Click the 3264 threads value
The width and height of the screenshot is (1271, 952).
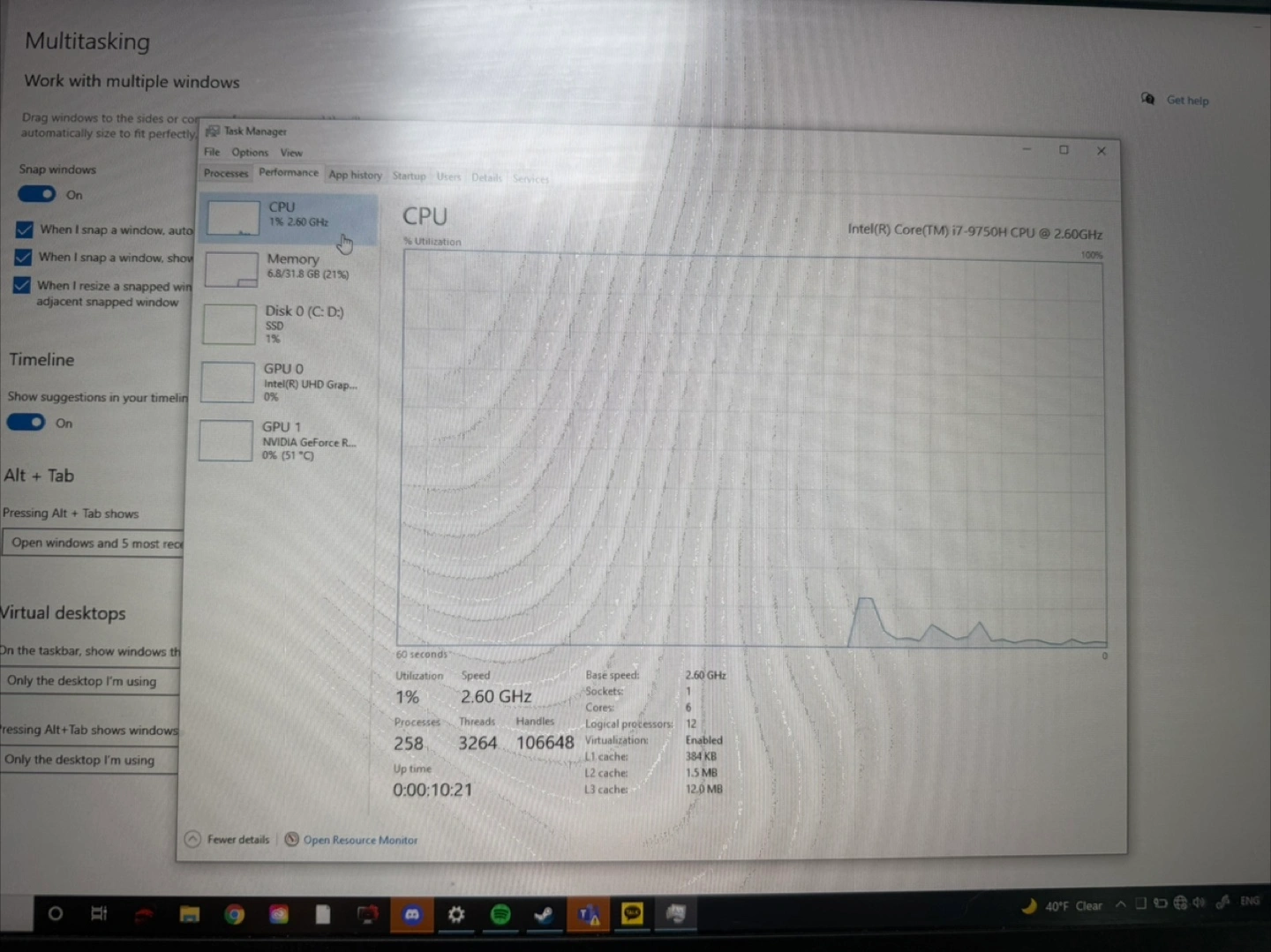click(x=478, y=743)
